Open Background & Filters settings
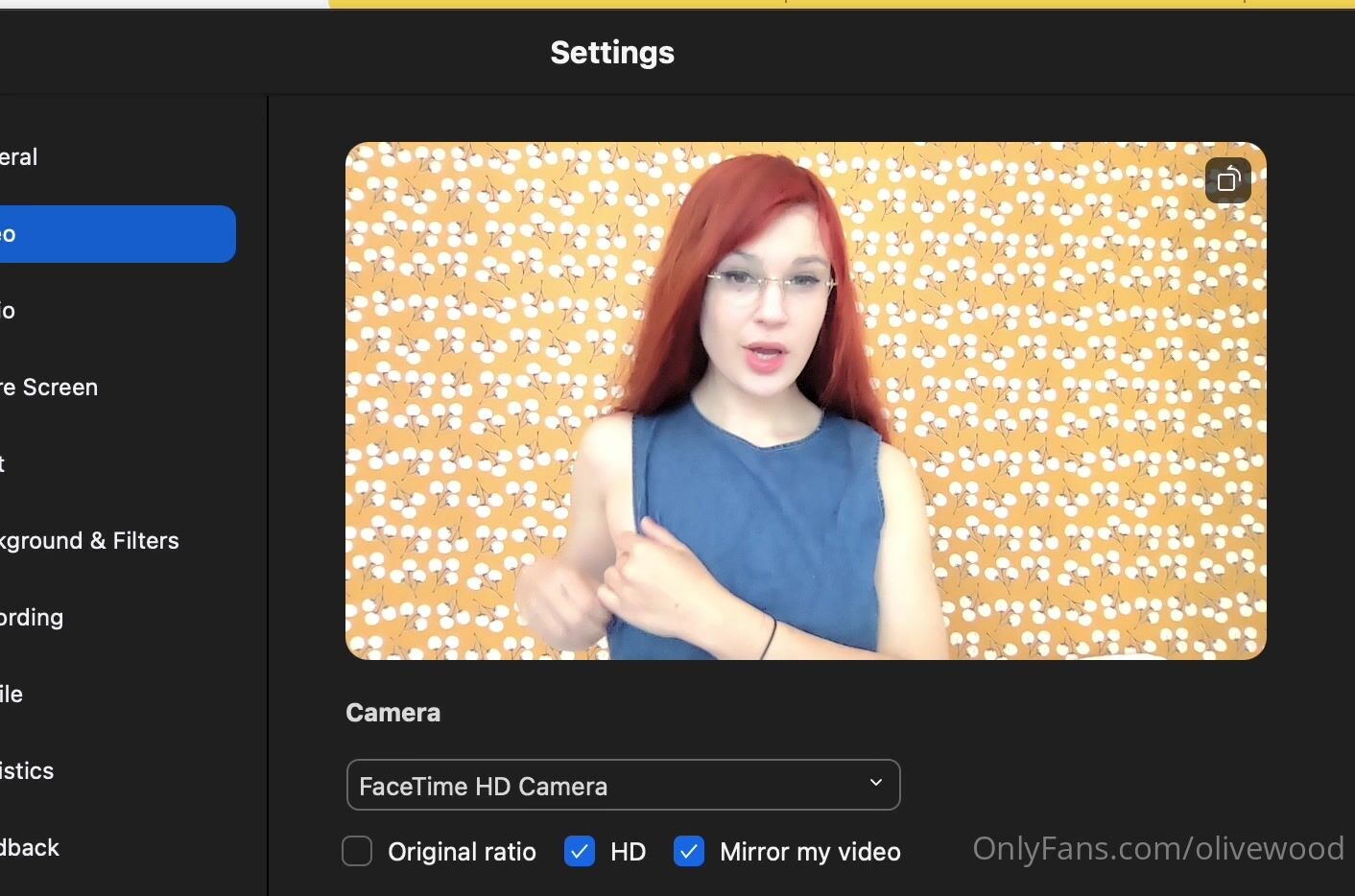The width and height of the screenshot is (1355, 896). coord(90,541)
